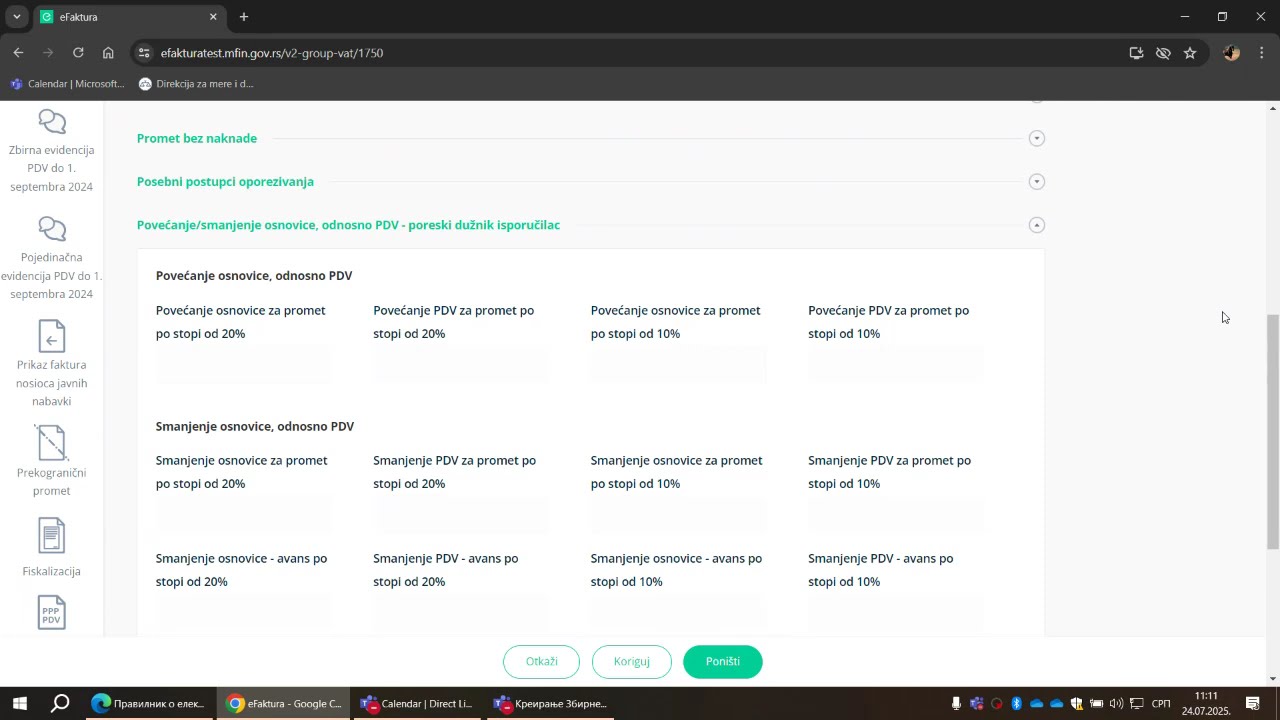Open battery status tray icon
The image size is (1280, 720).
tap(1096, 704)
